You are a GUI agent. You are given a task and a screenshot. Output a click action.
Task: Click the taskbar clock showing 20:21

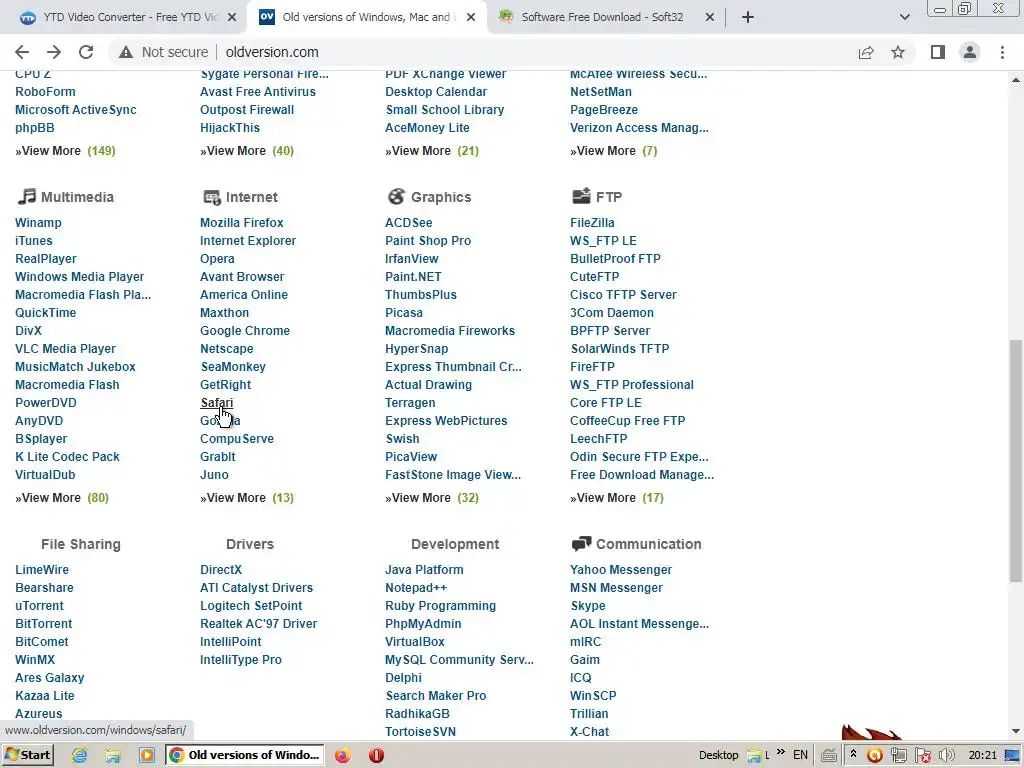982,756
